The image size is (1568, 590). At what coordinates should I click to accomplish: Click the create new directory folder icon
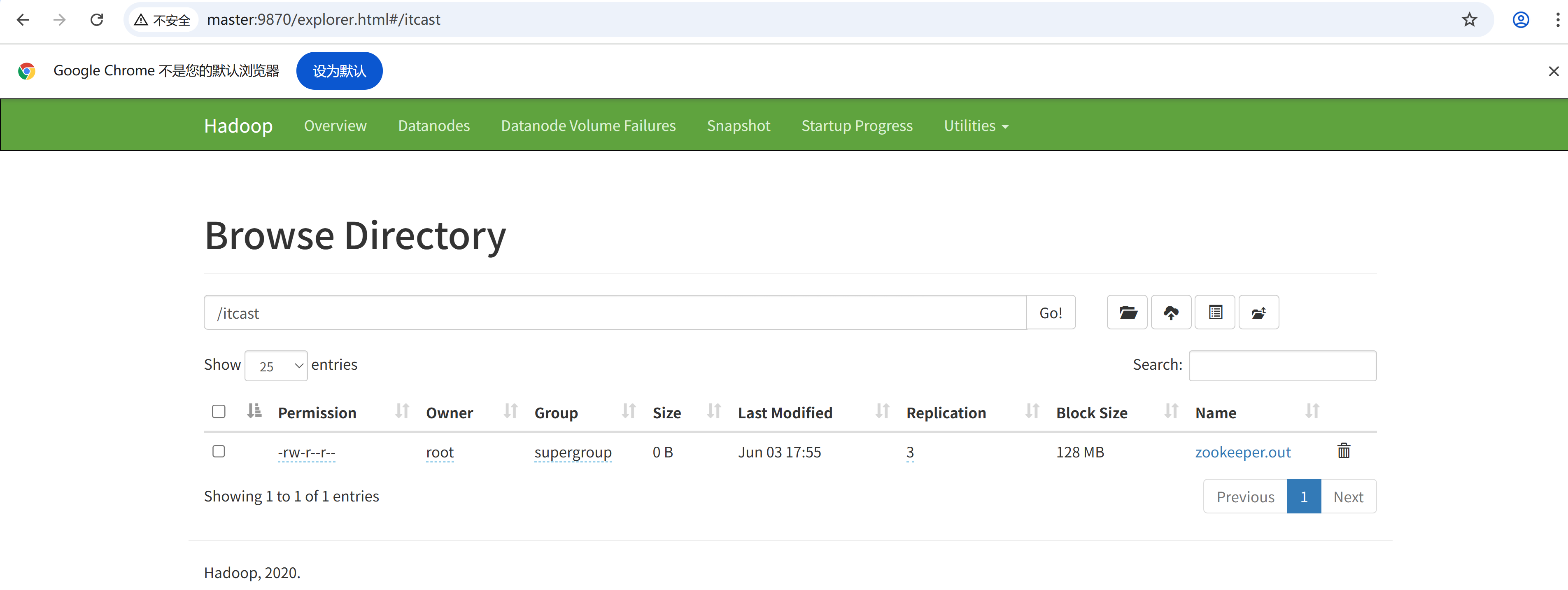point(1127,312)
